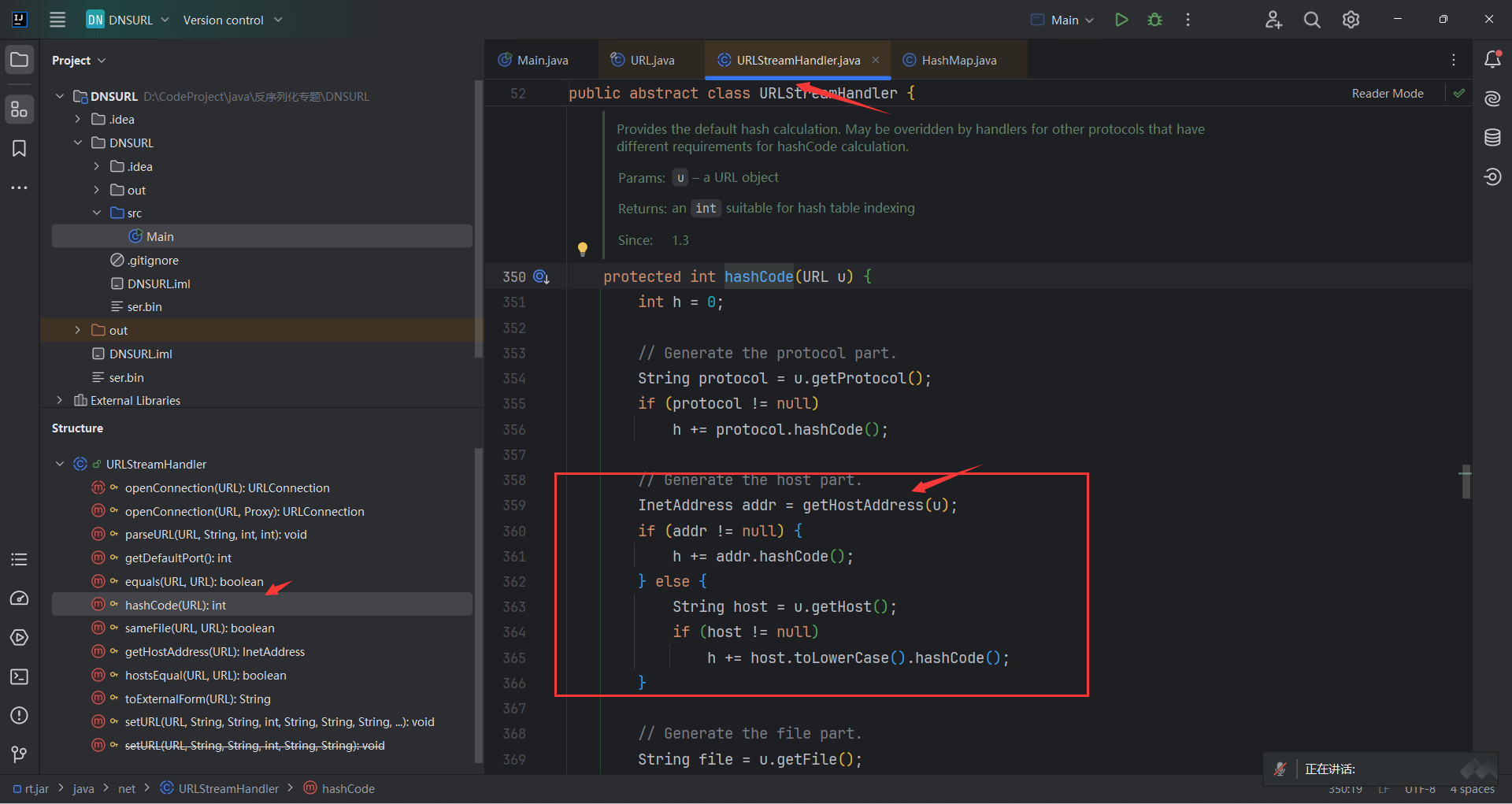Open the Notifications bell
Image resolution: width=1512 pixels, height=804 pixels.
(x=1492, y=59)
